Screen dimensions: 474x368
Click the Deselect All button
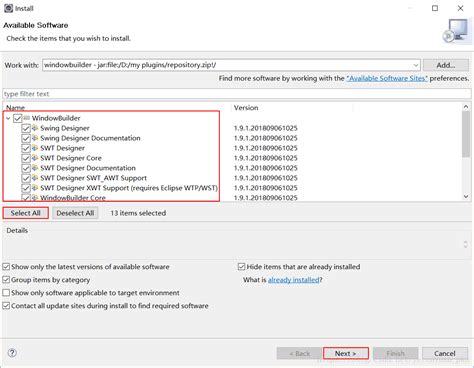[75, 213]
